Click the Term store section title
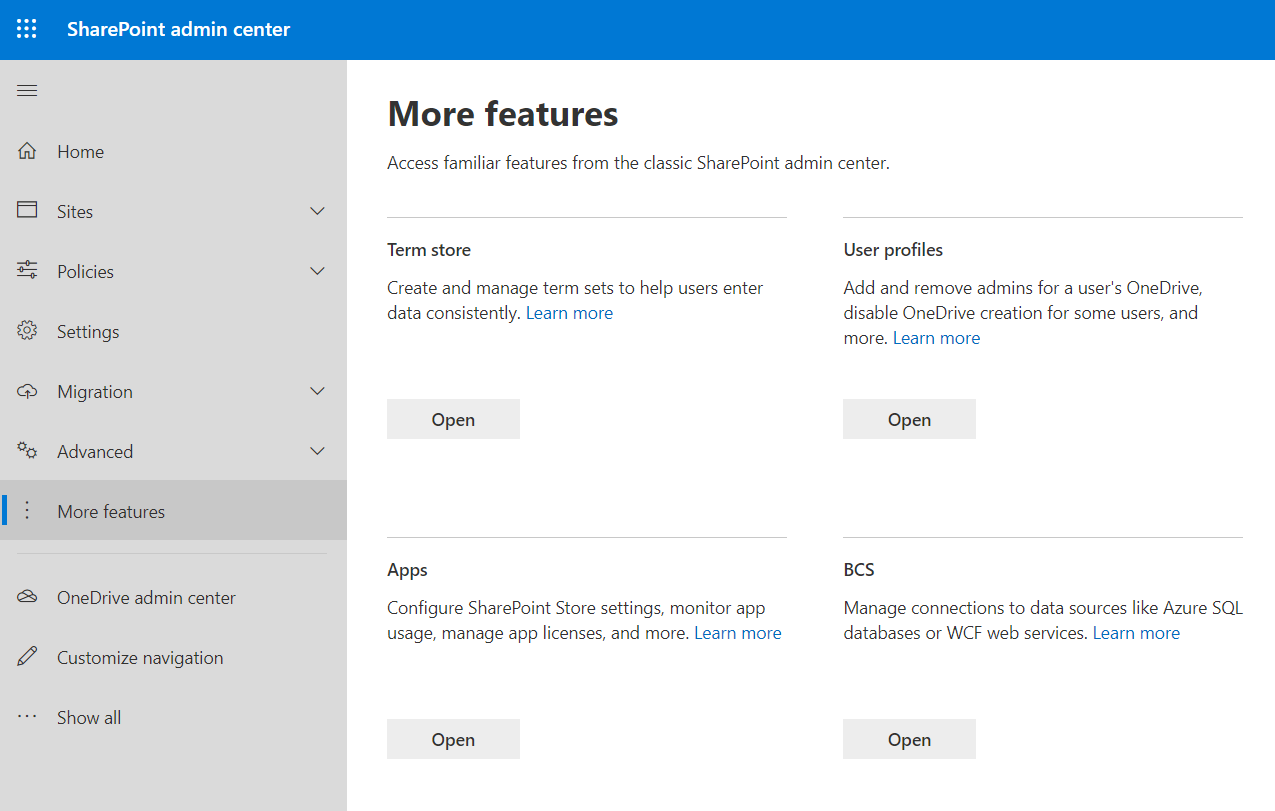 click(429, 250)
